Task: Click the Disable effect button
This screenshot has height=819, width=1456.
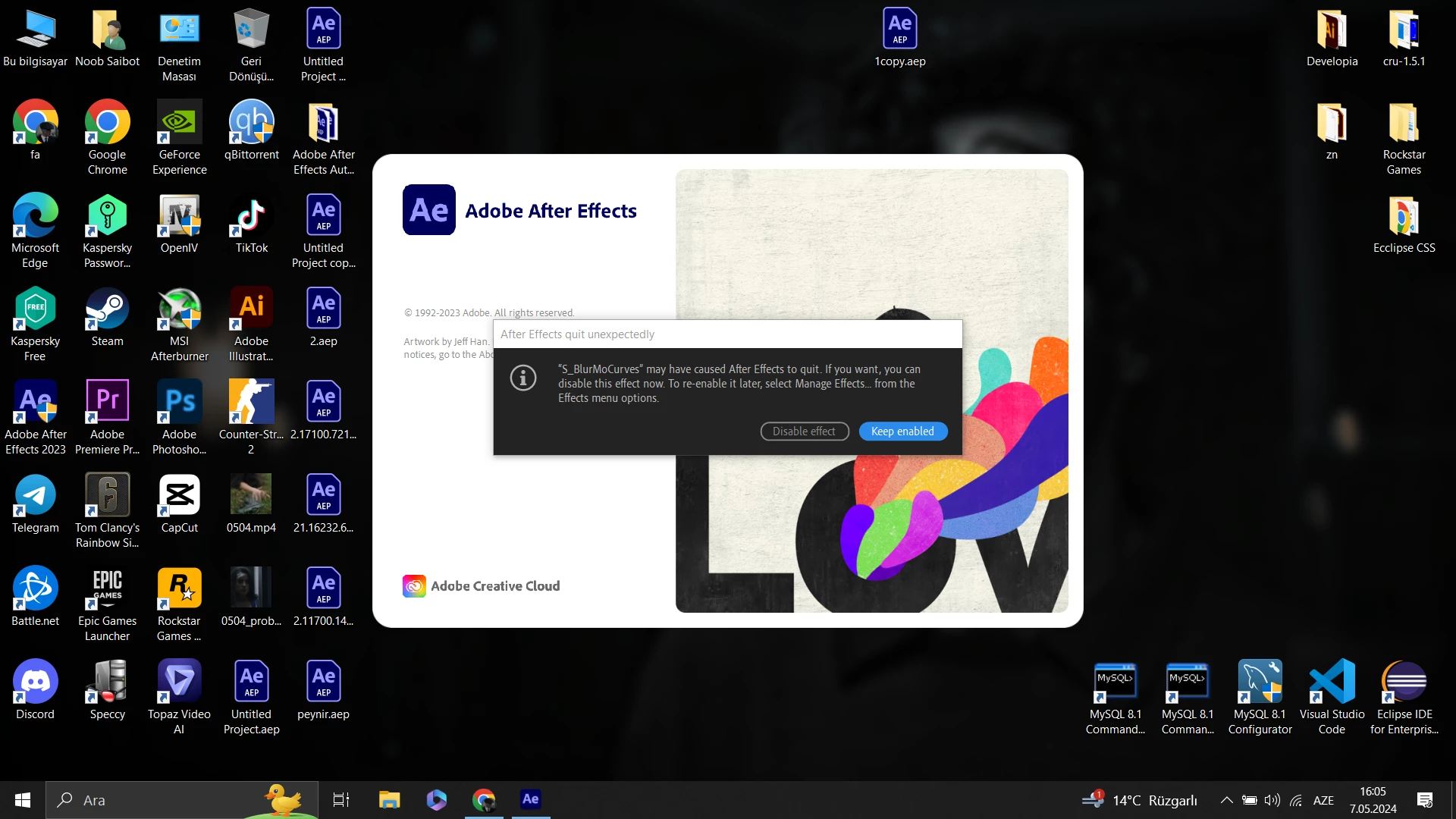Action: [804, 431]
